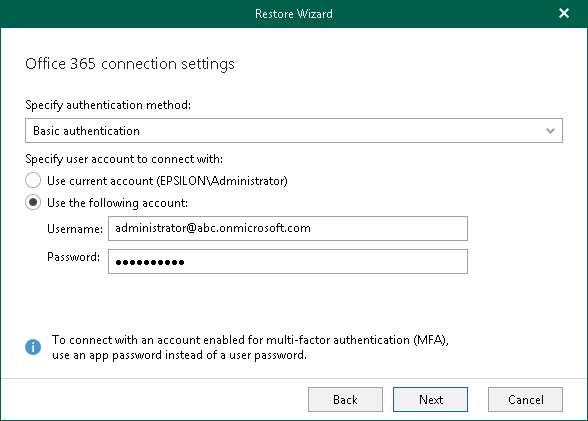Focus the Username input field
Screen dimensions: 588x421
tap(288, 228)
